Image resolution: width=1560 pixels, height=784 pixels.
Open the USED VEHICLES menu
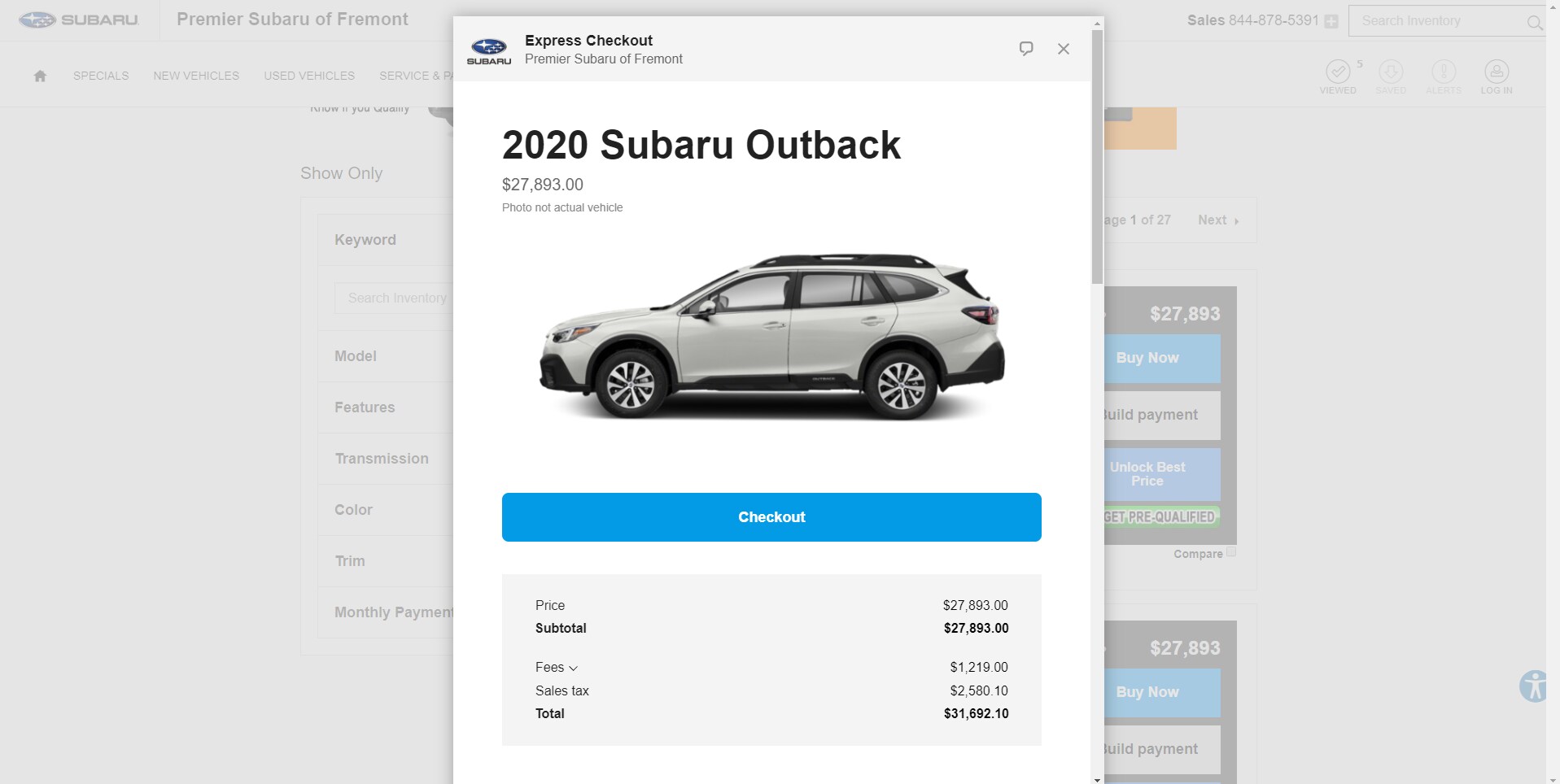309,76
